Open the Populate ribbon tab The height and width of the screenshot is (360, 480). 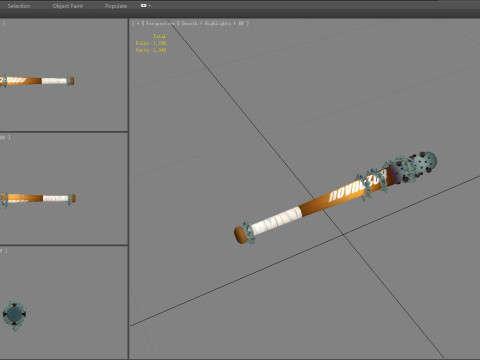pyautogui.click(x=116, y=6)
